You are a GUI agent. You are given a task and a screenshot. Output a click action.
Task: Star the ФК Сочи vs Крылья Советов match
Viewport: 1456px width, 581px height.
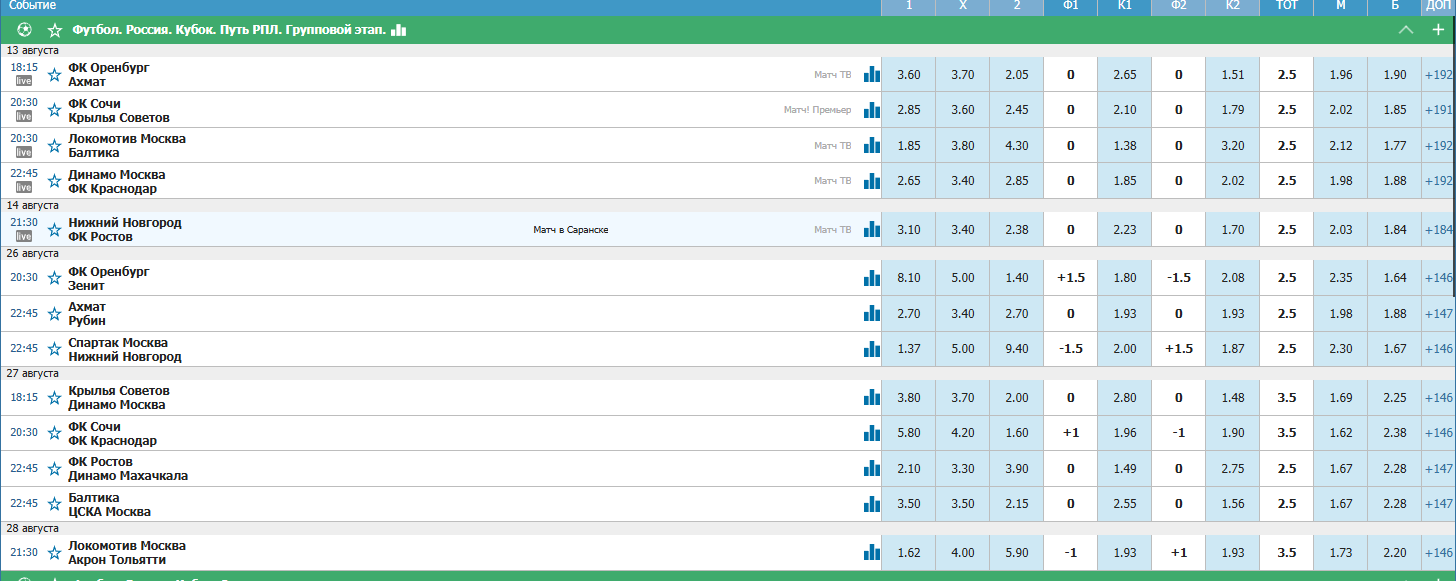(x=54, y=110)
